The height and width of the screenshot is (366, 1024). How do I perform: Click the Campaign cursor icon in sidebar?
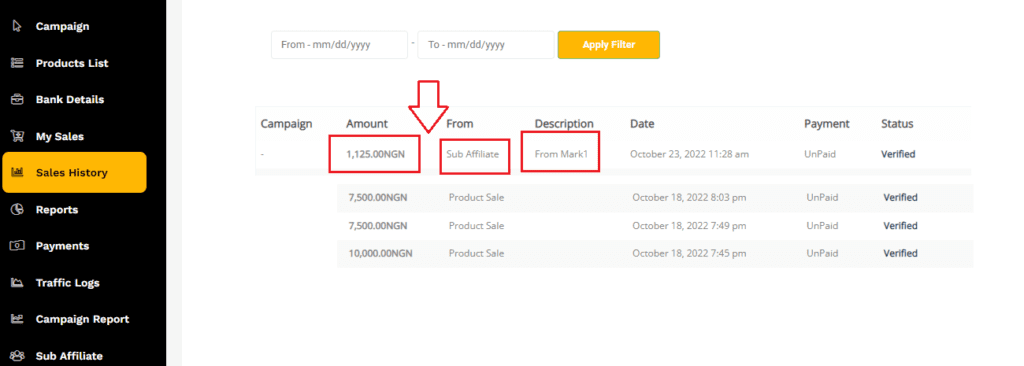(x=18, y=27)
